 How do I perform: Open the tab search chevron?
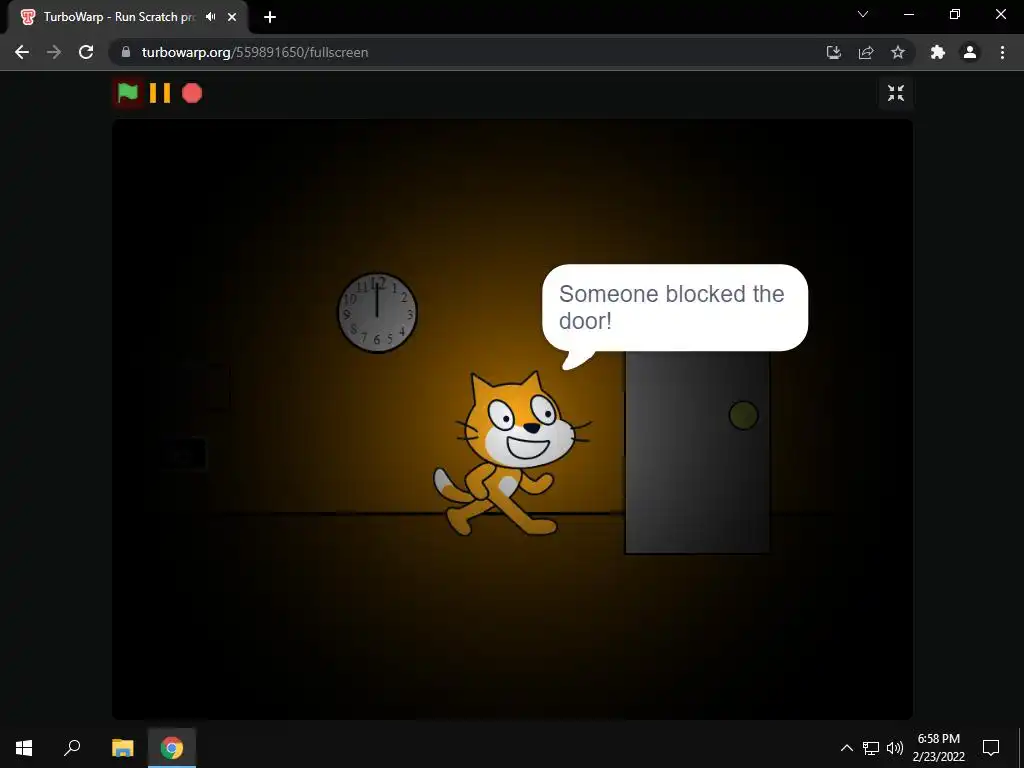point(863,14)
